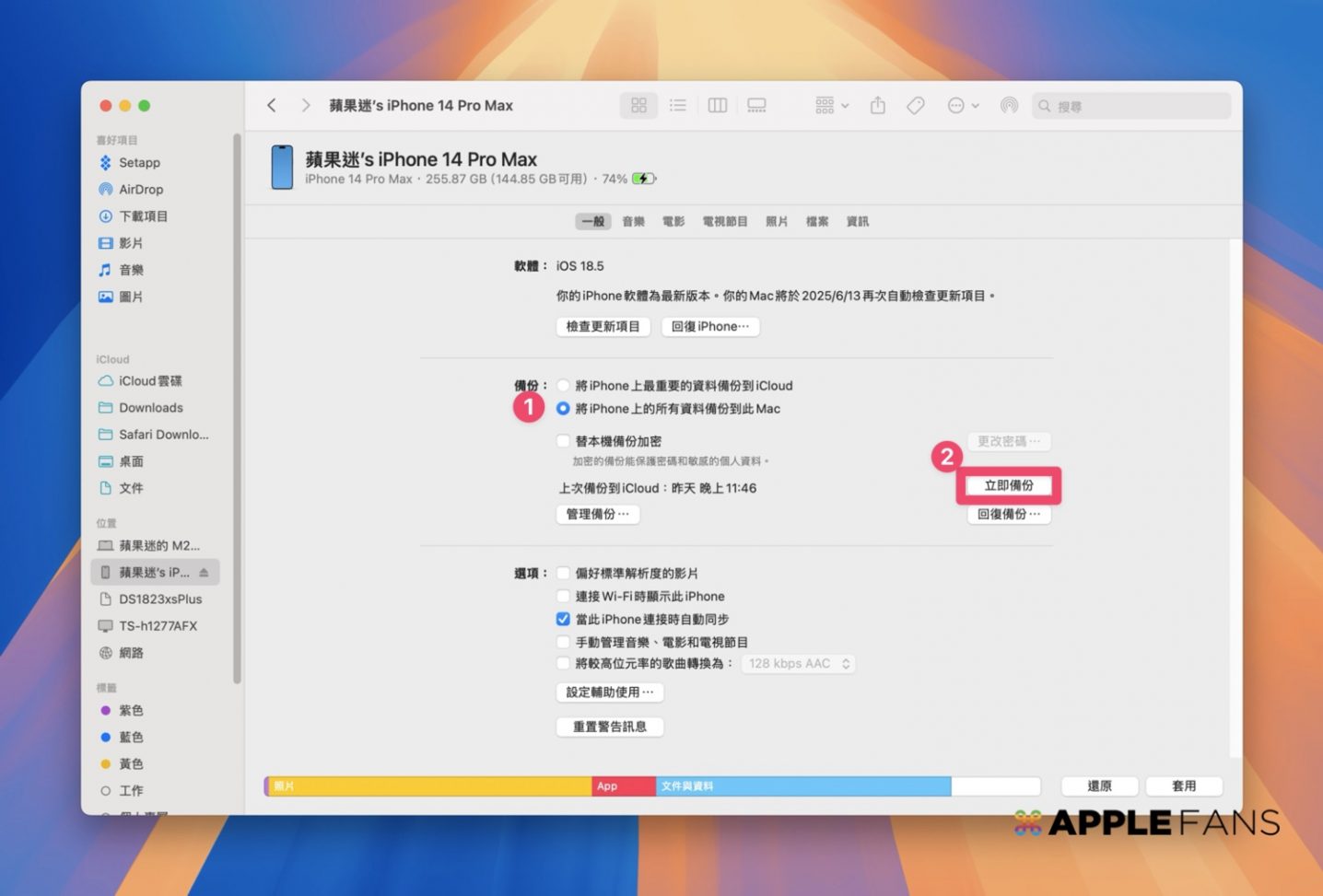The image size is (1323, 896).
Task: Go back with the back arrow
Action: click(272, 106)
